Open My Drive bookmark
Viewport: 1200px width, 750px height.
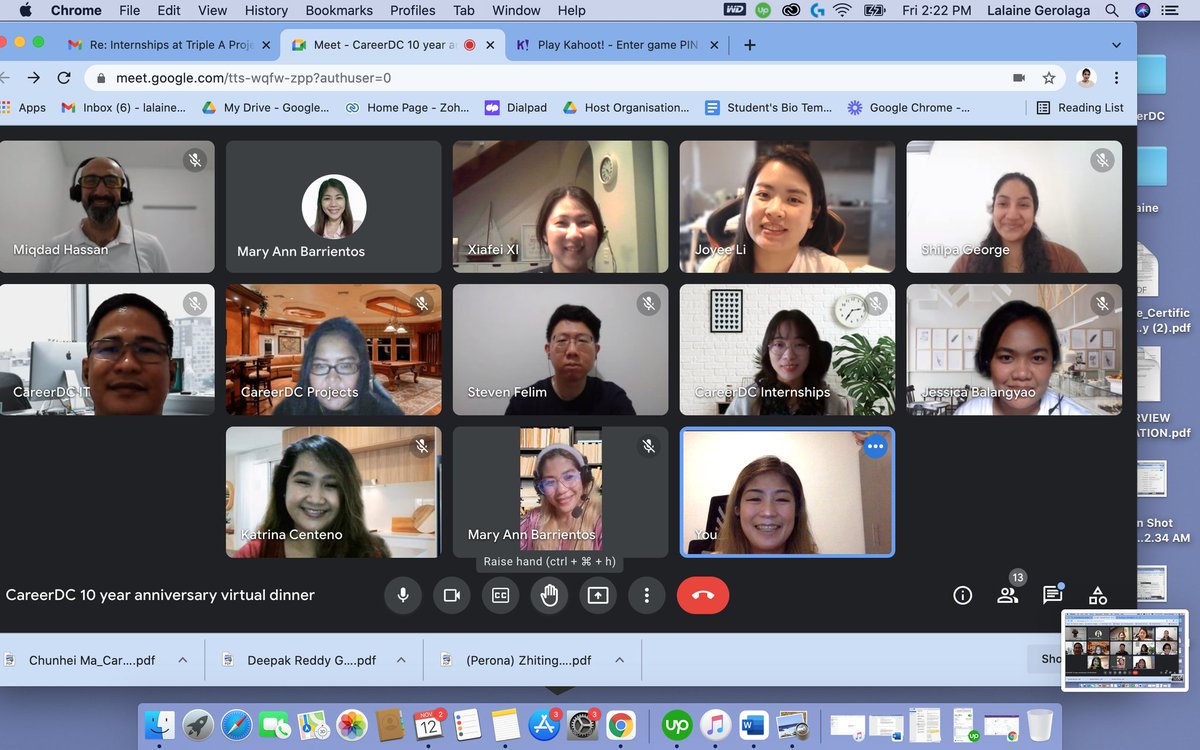pyautogui.click(x=266, y=107)
